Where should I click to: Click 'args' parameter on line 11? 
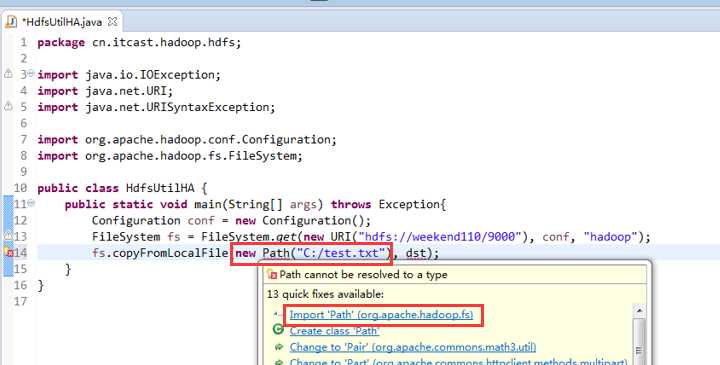pos(303,205)
